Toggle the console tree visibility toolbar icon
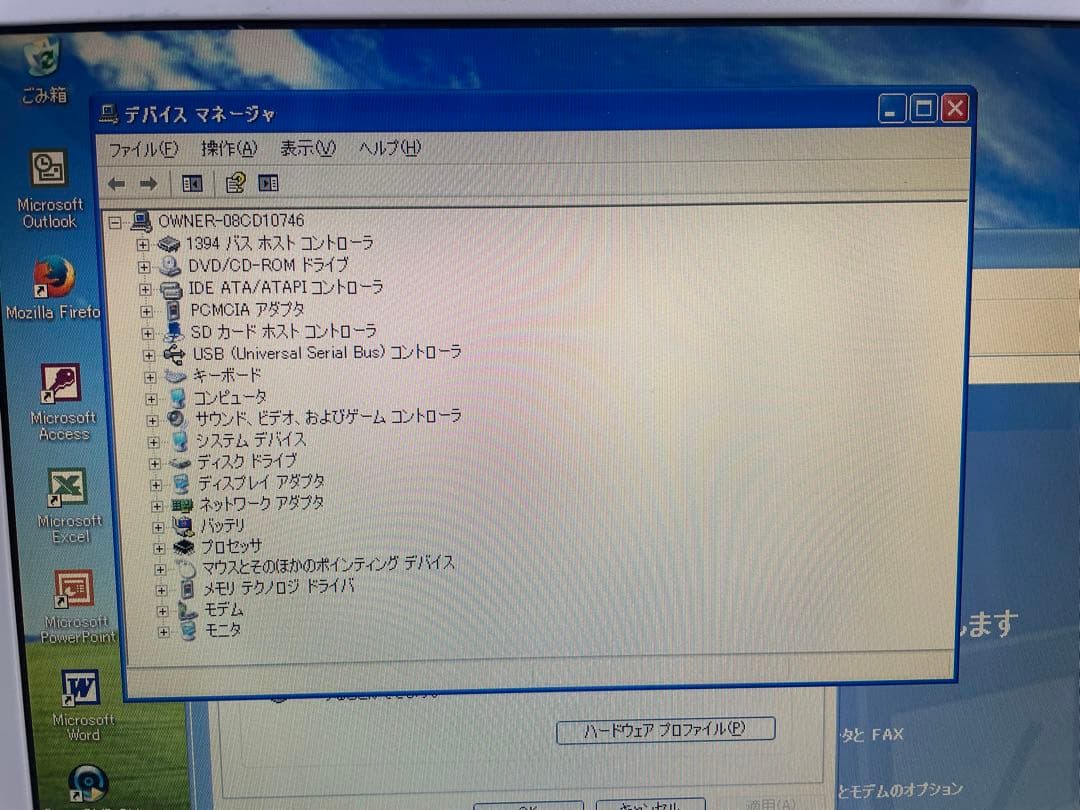 click(x=192, y=183)
